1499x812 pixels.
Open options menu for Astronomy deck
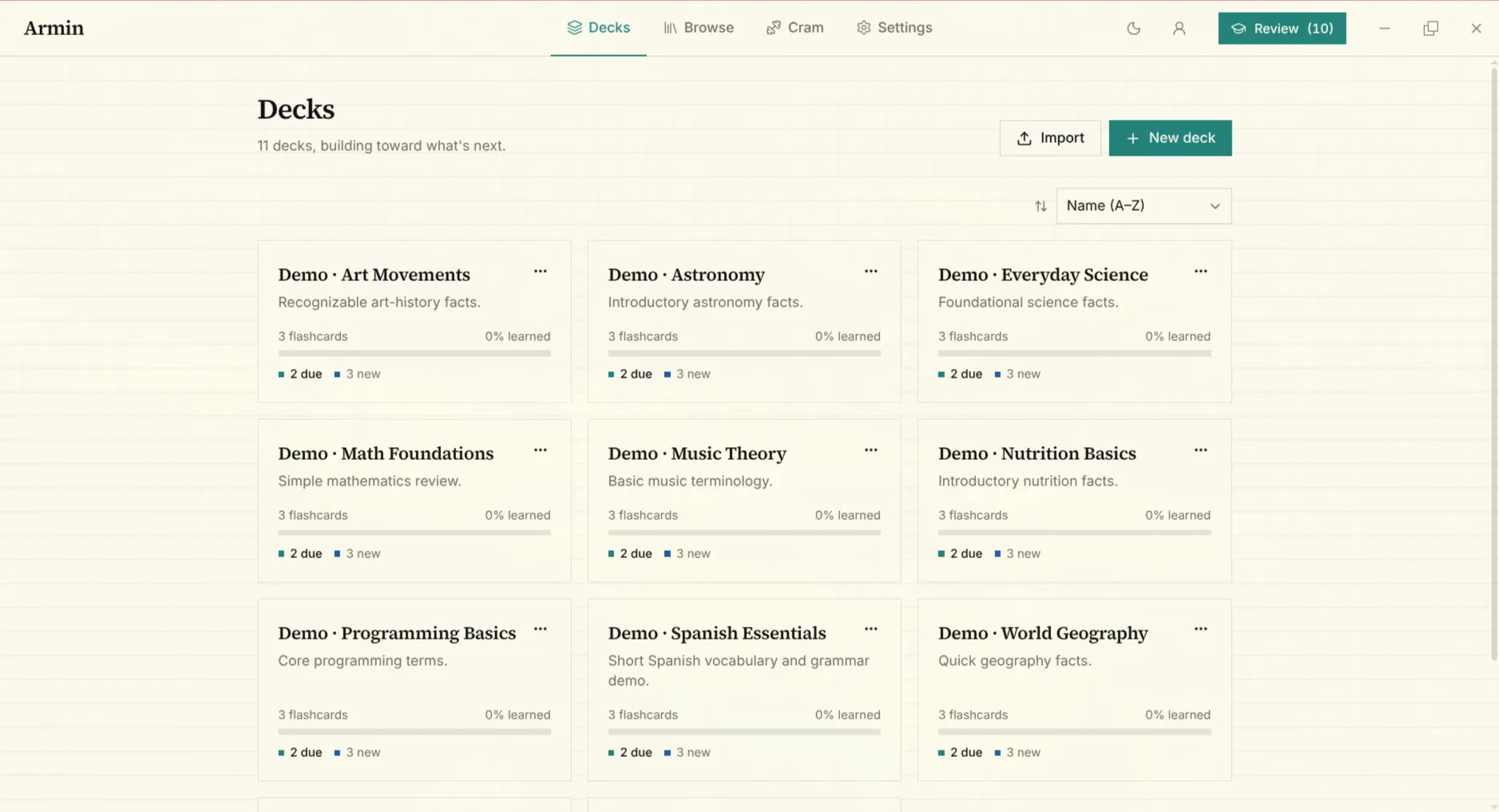tap(870, 271)
